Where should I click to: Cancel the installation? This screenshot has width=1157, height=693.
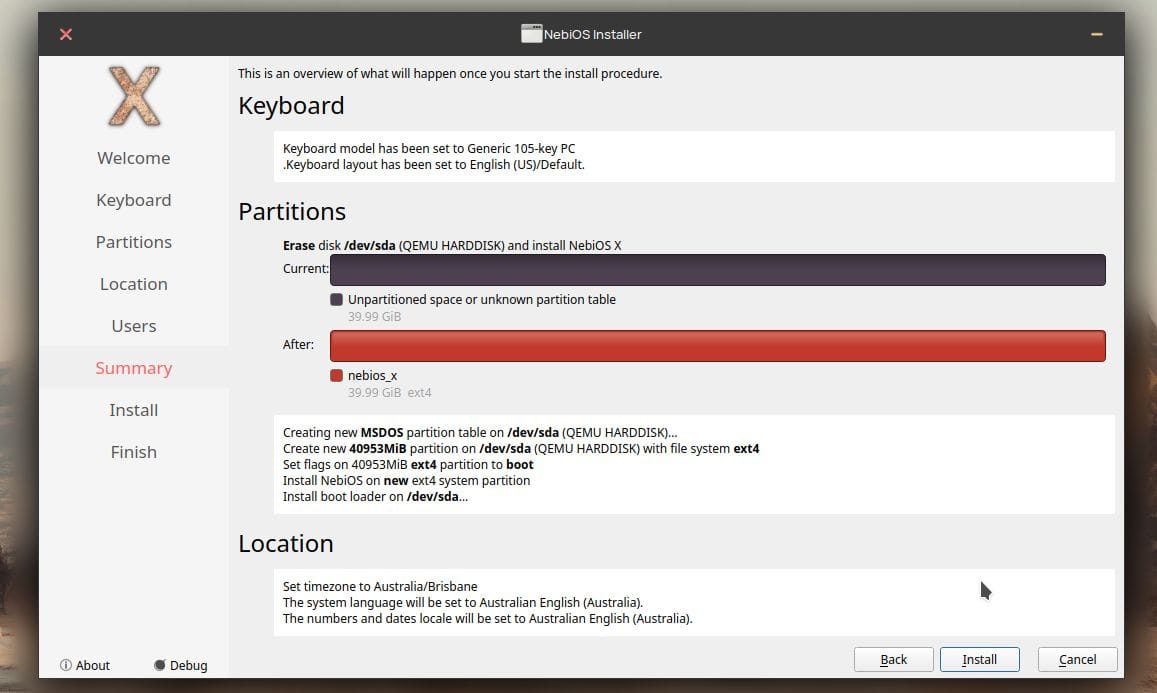click(1077, 660)
